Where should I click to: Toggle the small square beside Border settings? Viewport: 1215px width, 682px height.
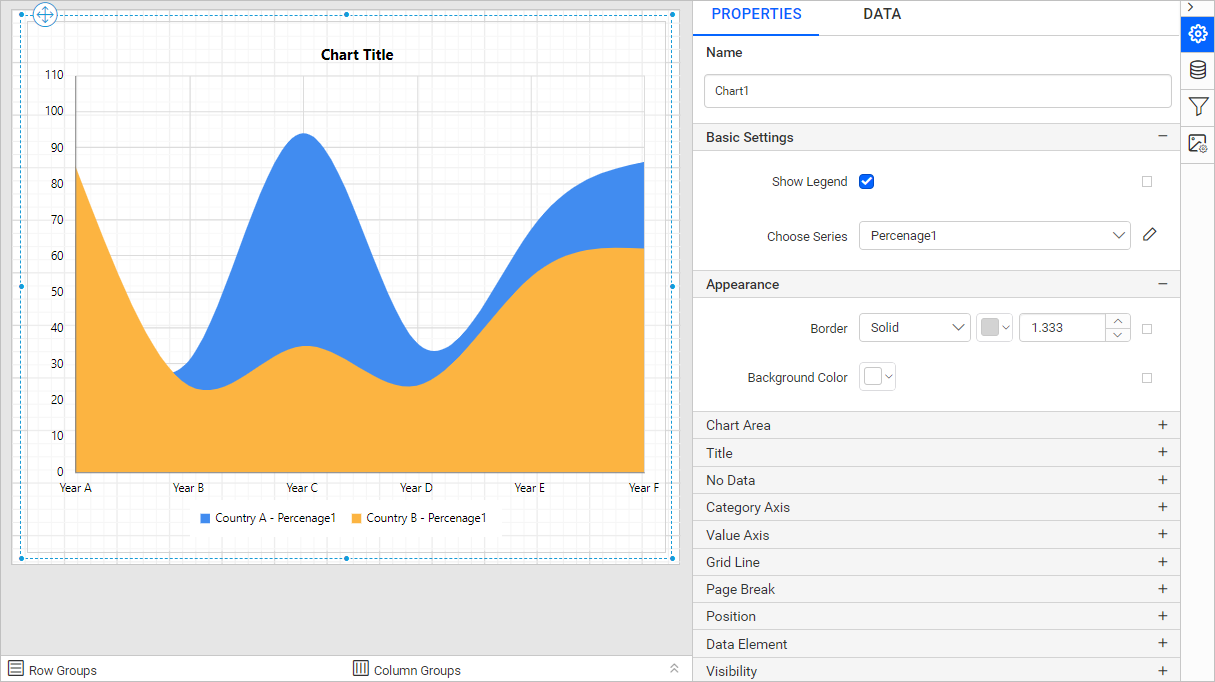1147,329
